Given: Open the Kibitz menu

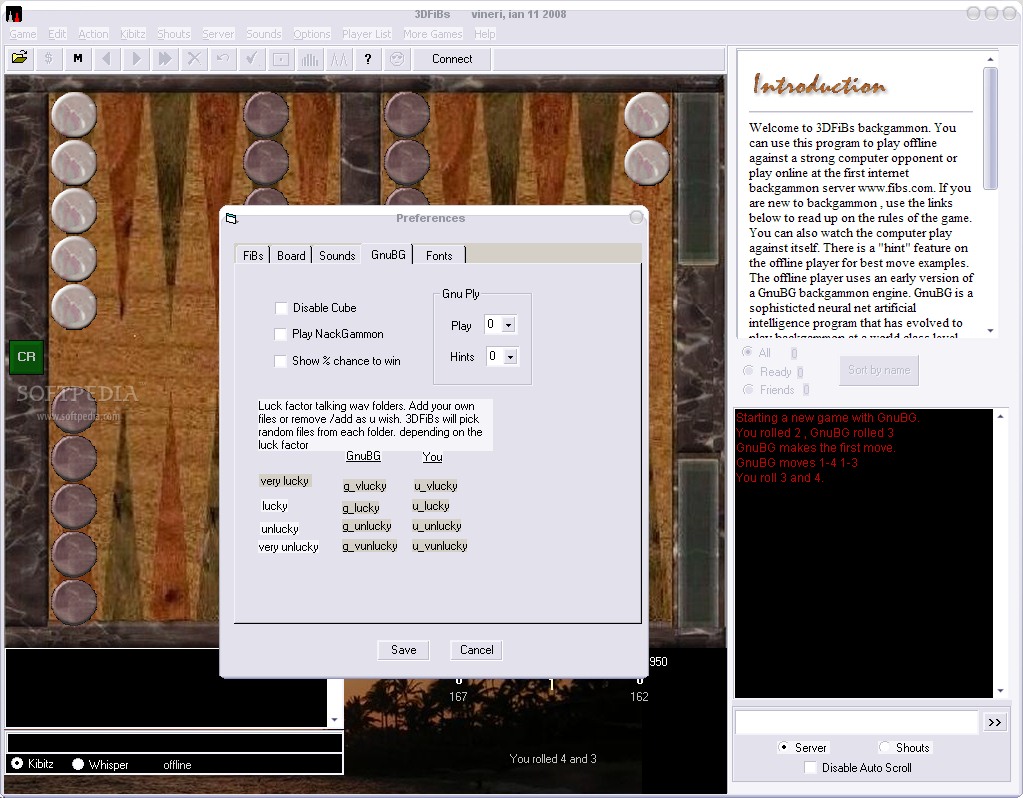Looking at the screenshot, I should pos(133,34).
